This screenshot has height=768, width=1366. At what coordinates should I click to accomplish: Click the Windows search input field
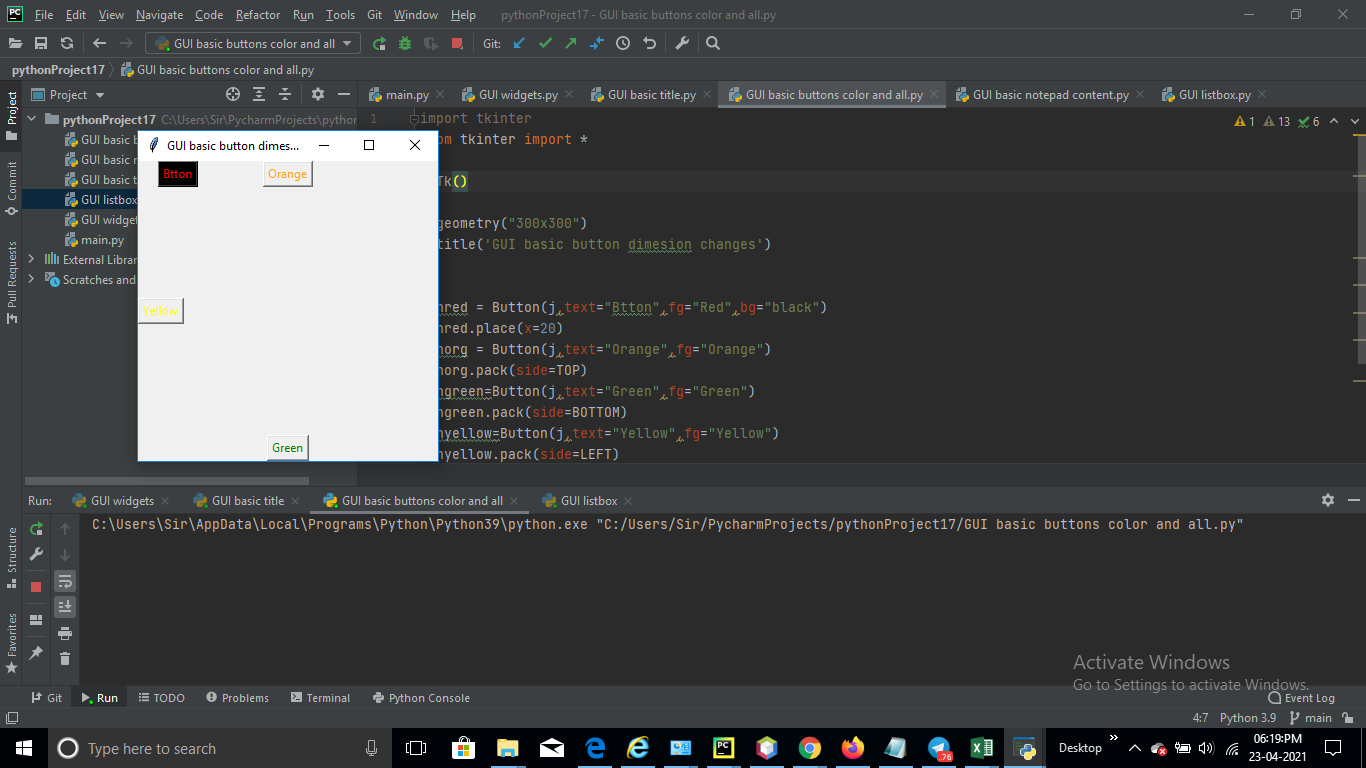click(150, 747)
